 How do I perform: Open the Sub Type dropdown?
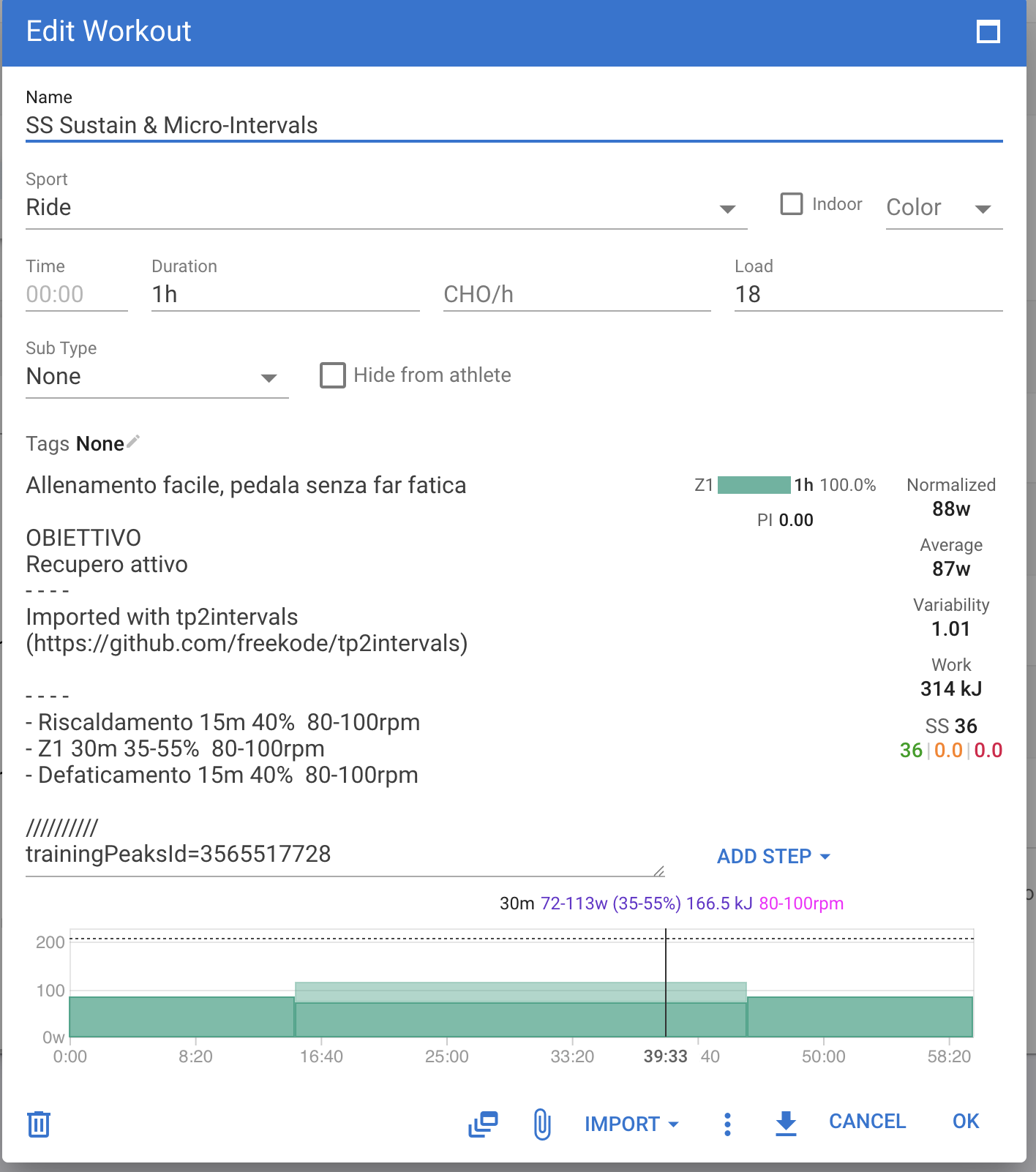(157, 377)
